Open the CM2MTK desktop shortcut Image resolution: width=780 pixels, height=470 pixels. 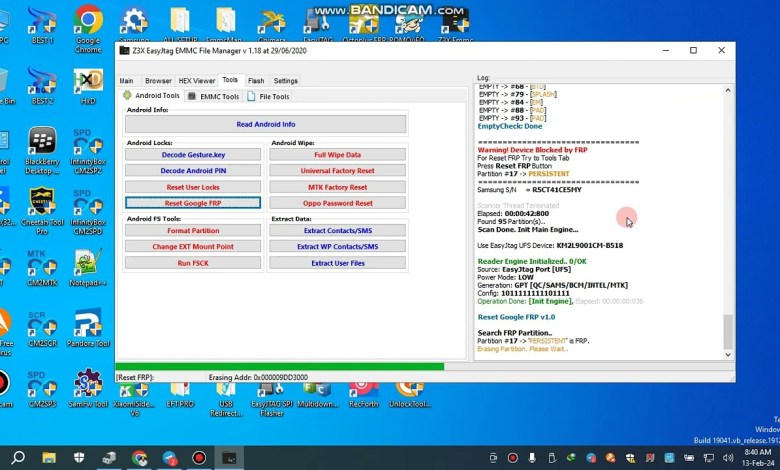[42, 264]
